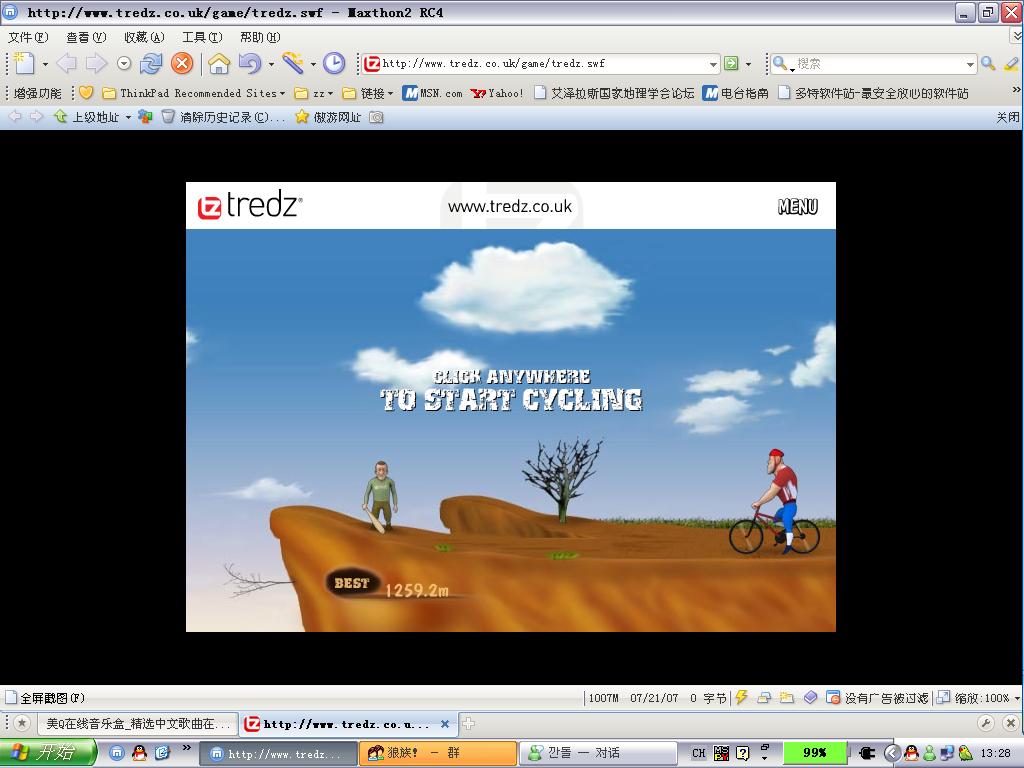Click the Refresh page icon

pyautogui.click(x=152, y=63)
